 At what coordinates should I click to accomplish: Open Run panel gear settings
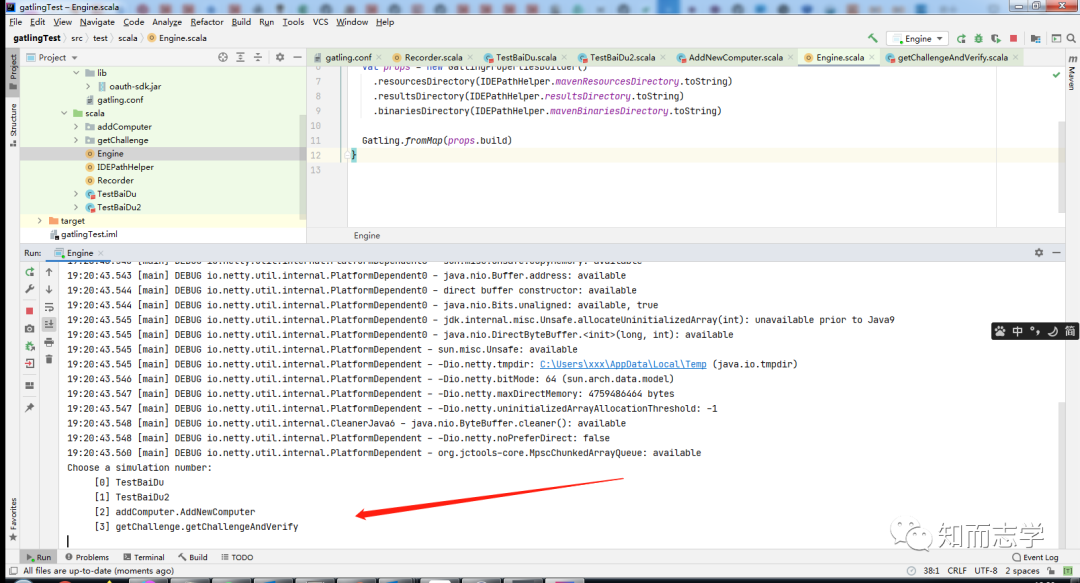point(1039,253)
